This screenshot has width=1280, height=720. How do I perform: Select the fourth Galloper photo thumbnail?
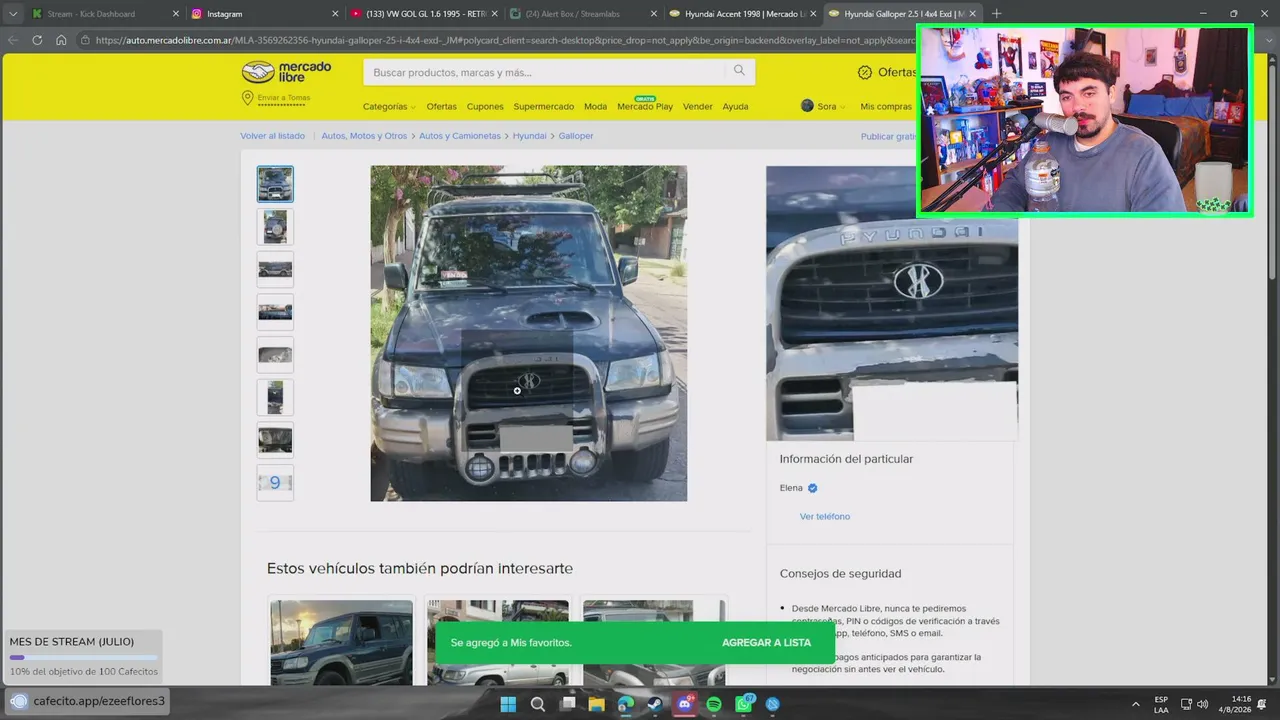click(x=275, y=312)
